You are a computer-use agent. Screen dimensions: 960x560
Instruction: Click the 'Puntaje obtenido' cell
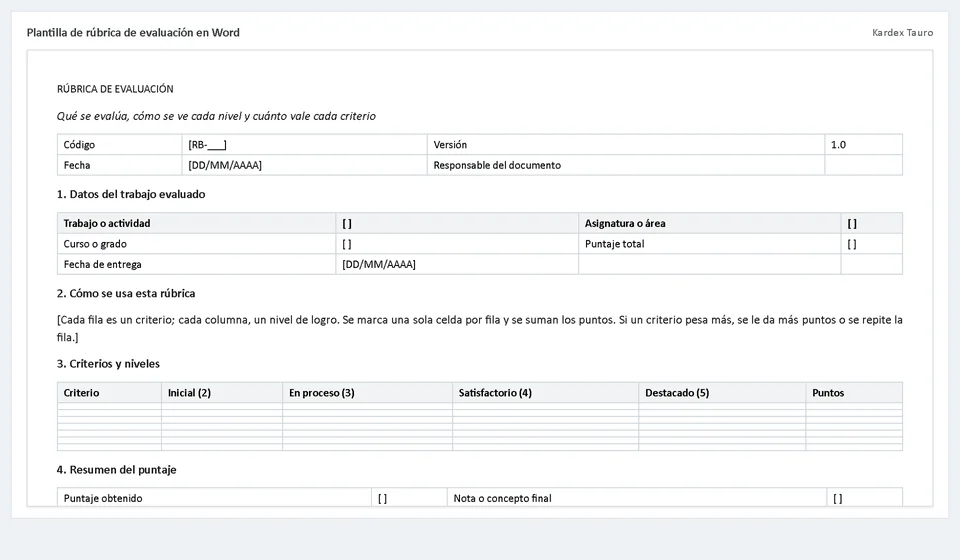[214, 498]
